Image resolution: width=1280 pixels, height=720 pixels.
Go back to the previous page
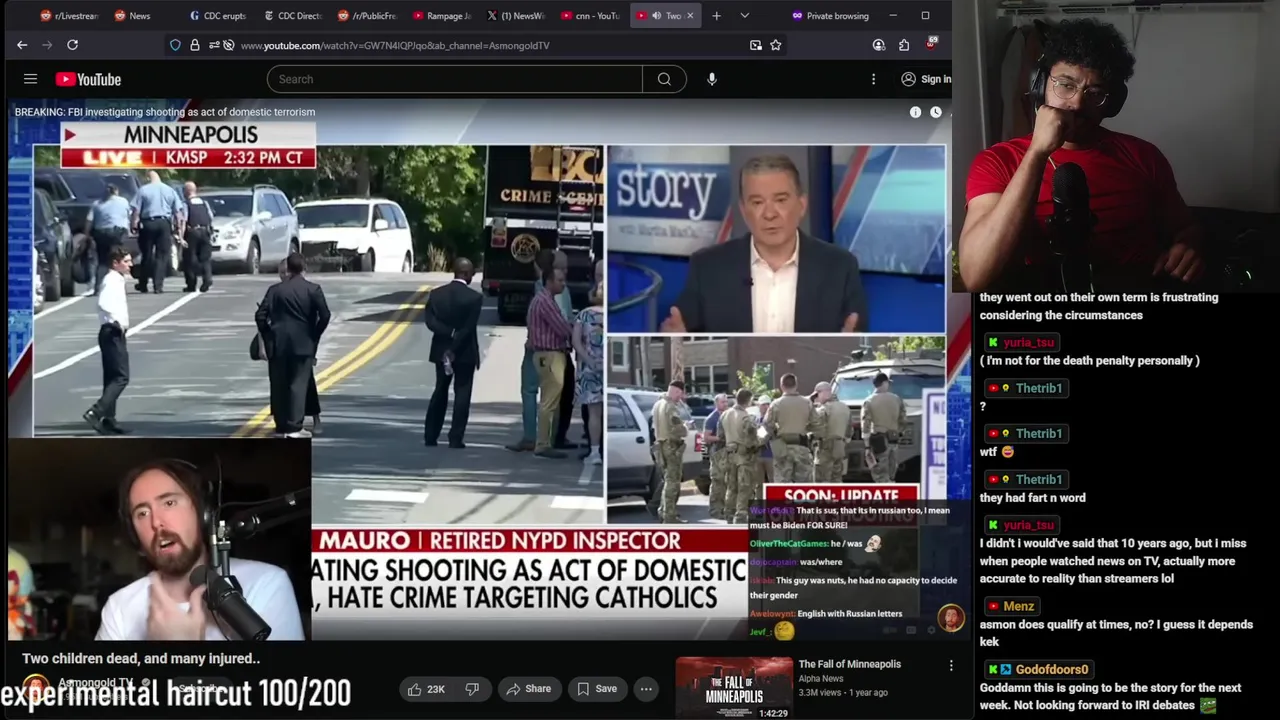click(22, 45)
